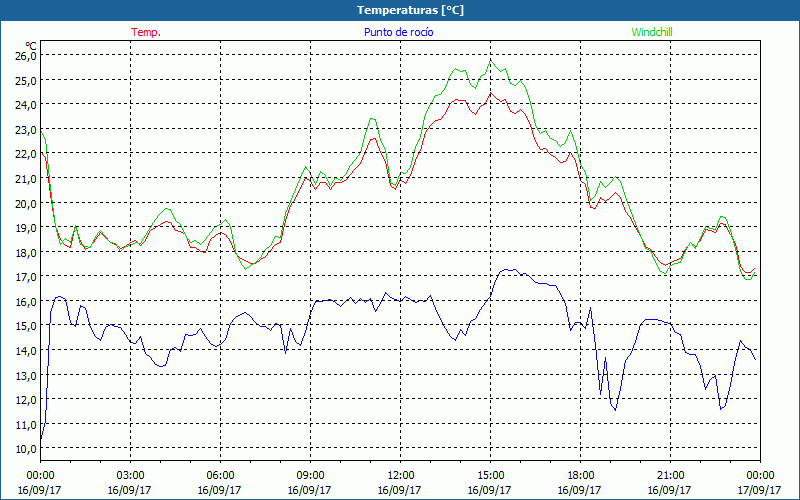
Task: Click the °C unit label on axis
Action: (31, 45)
